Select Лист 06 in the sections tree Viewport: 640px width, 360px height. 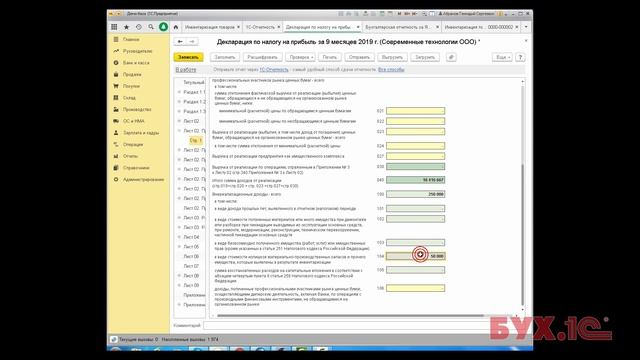[191, 256]
